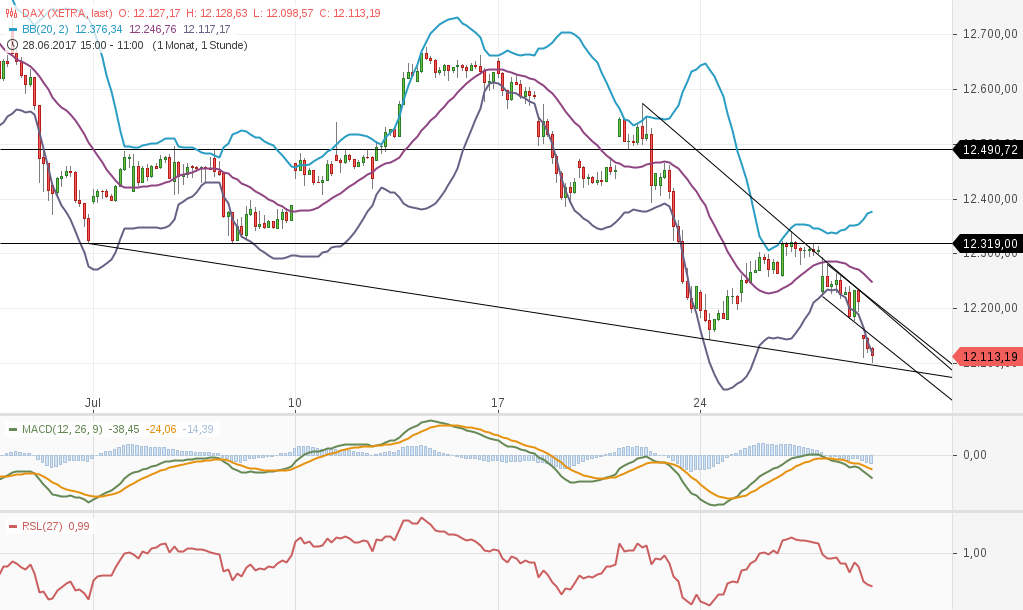This screenshot has width=1023, height=610.
Task: Toggle the MACD(12, 26, 9) indicator display
Action: tap(61, 429)
